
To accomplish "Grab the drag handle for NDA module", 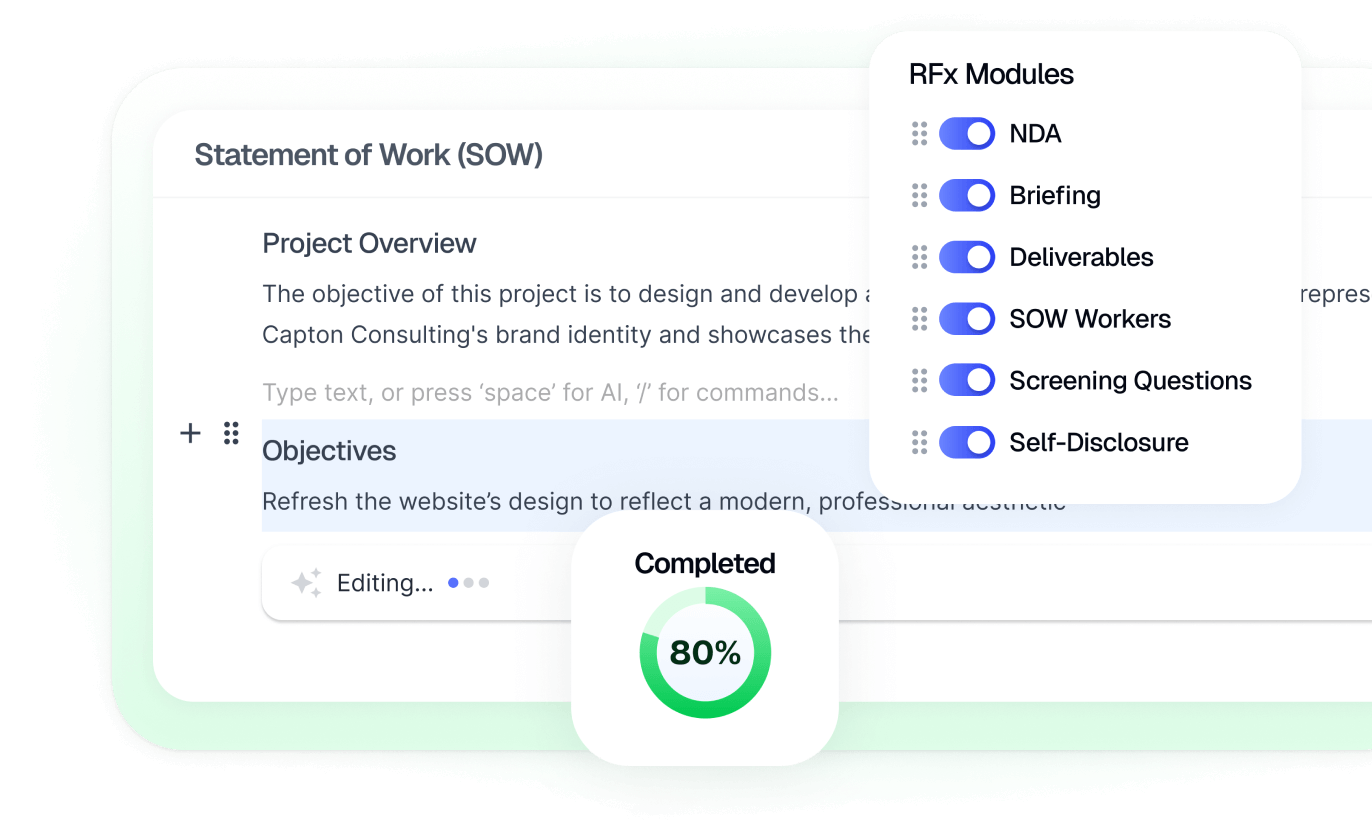I will (919, 134).
